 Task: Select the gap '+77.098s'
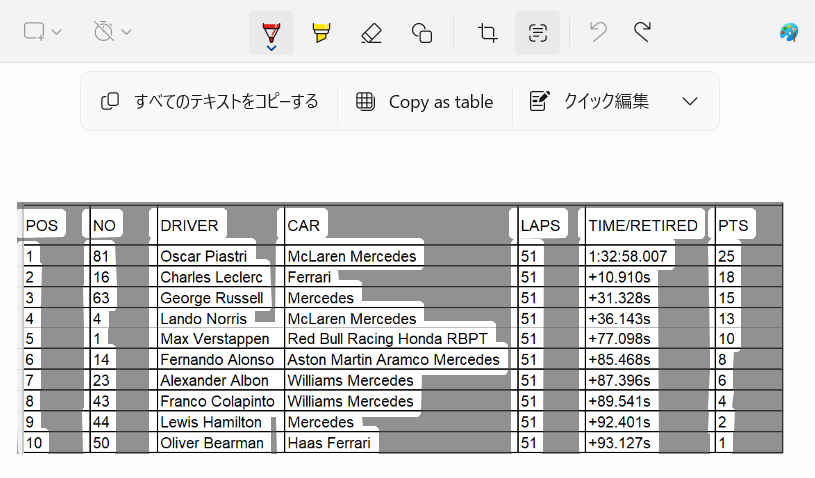[x=620, y=339]
